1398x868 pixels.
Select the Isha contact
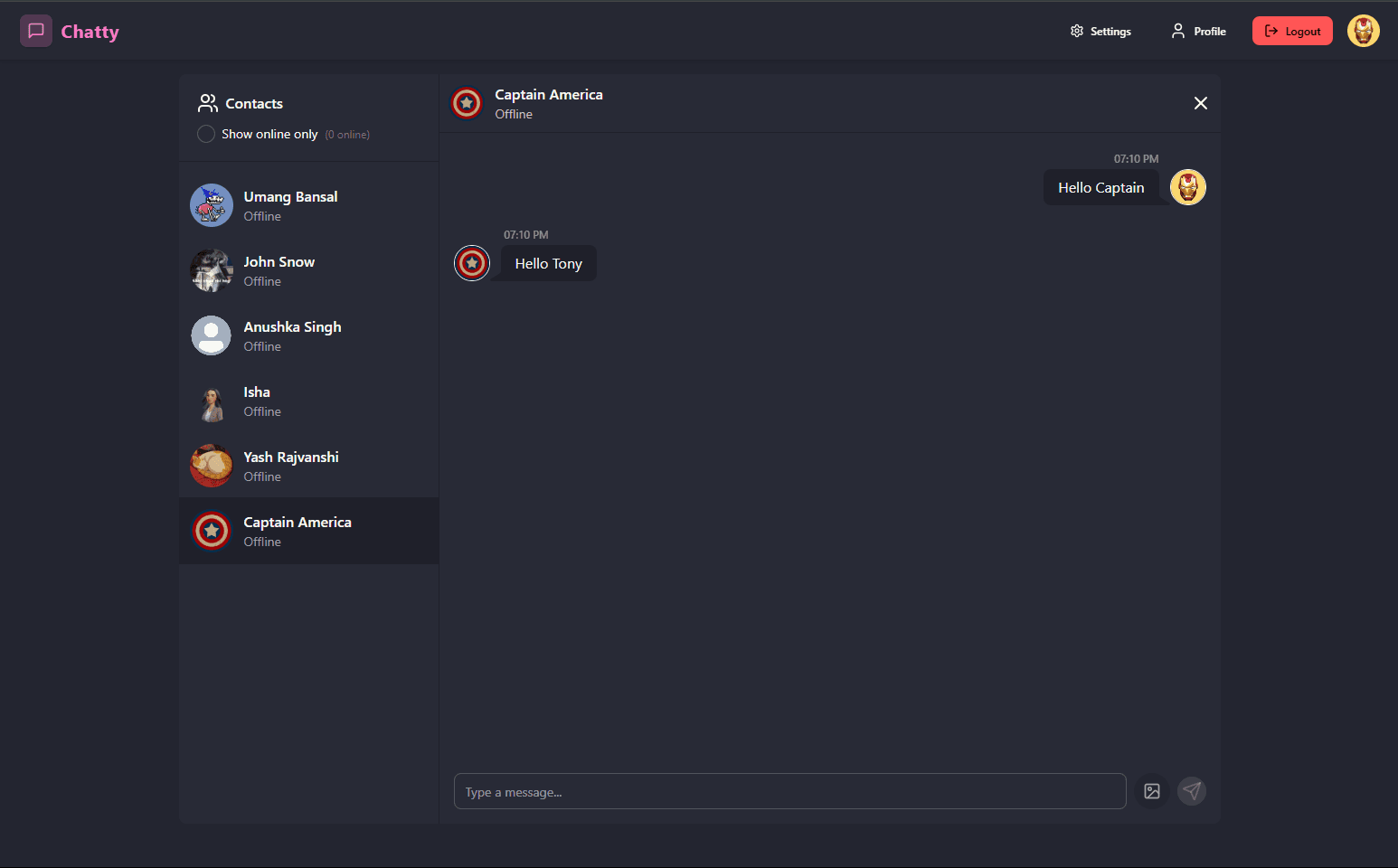pos(309,401)
